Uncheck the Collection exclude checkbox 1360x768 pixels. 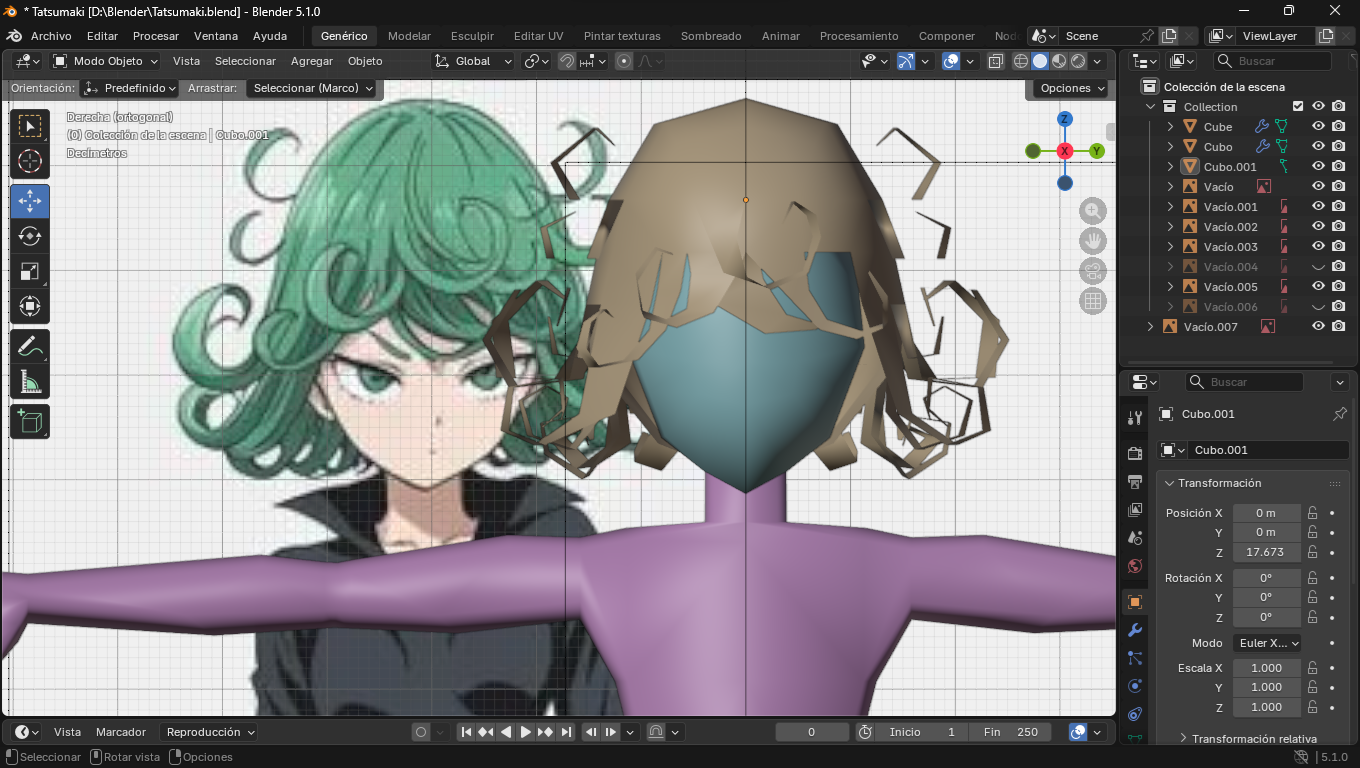(x=1298, y=107)
